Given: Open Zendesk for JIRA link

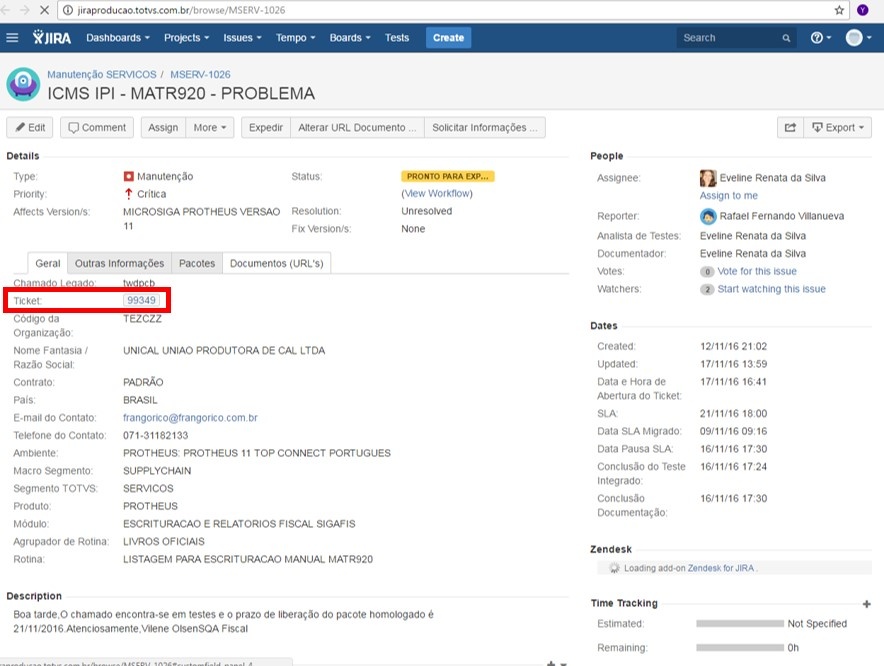Looking at the screenshot, I should coord(721,568).
